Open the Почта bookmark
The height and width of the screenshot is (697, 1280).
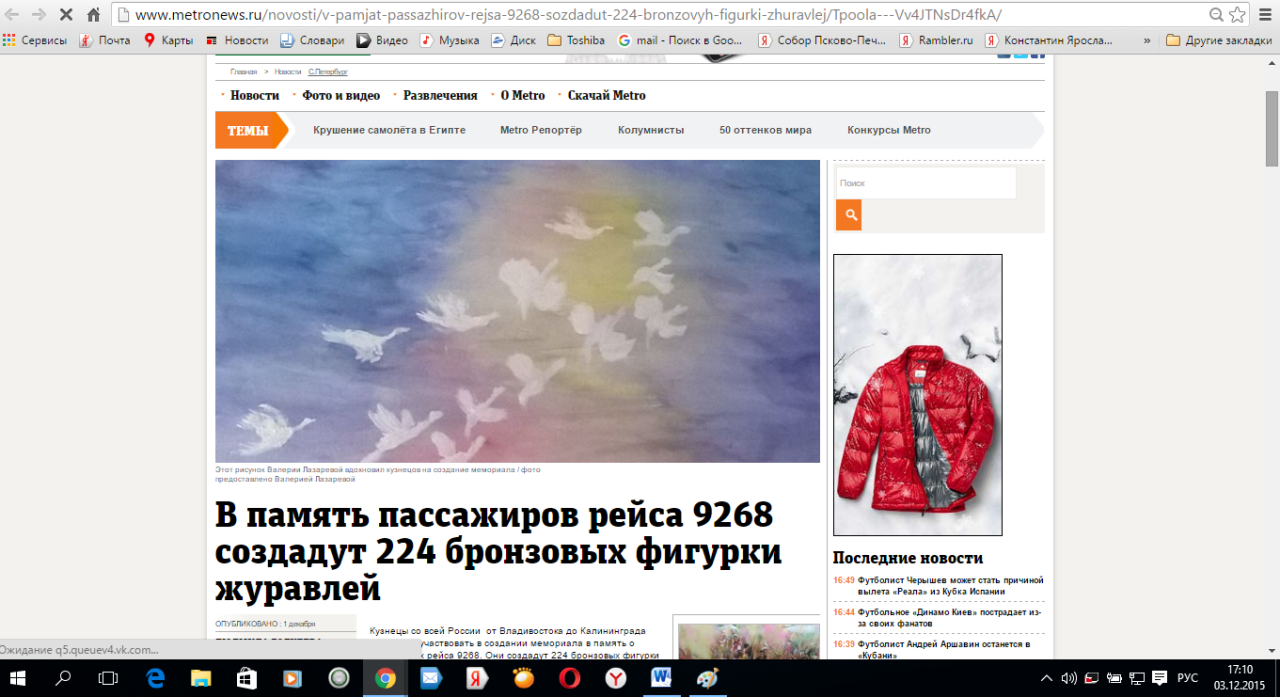[104, 41]
